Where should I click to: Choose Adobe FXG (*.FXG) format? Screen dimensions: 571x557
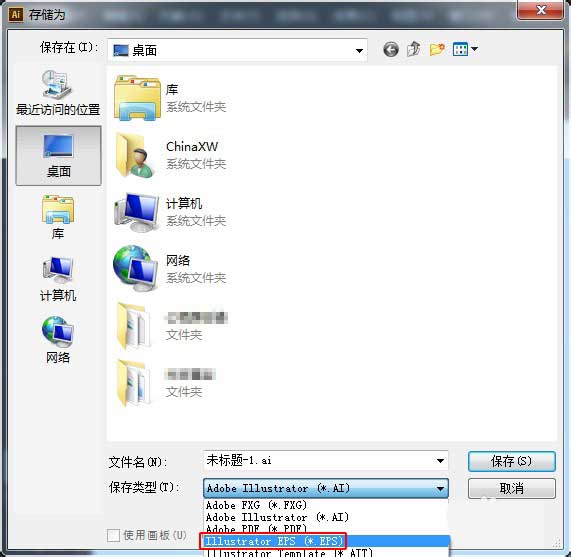[x=326, y=505]
